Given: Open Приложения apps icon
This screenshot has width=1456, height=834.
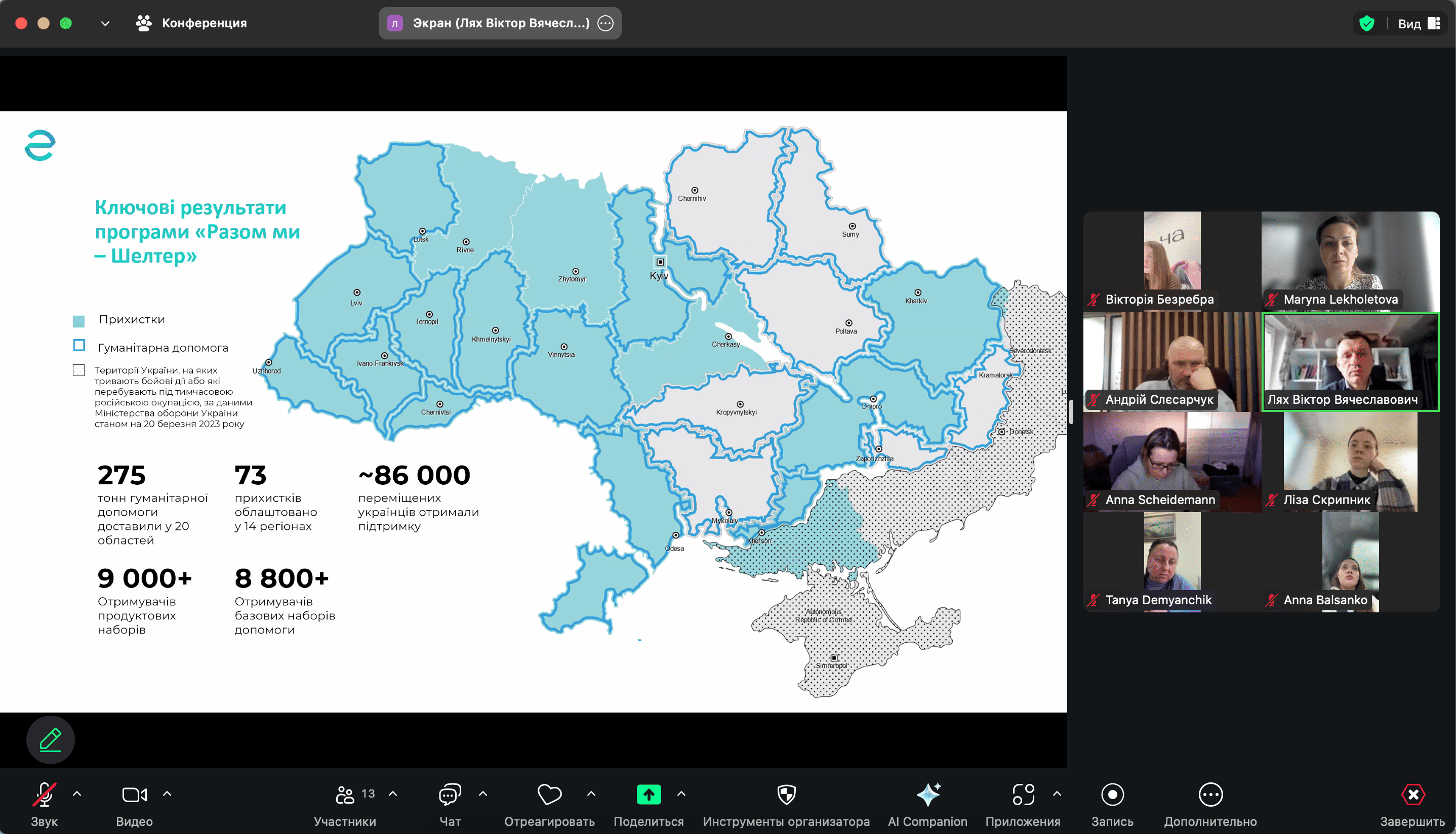Looking at the screenshot, I should (x=1023, y=795).
